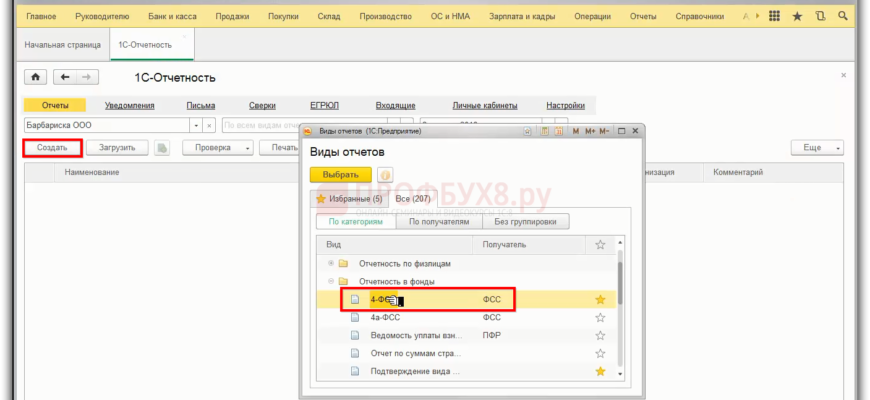Open organization Барбариска ООО dropdown arrow
The width and height of the screenshot is (870, 400).
click(x=196, y=125)
